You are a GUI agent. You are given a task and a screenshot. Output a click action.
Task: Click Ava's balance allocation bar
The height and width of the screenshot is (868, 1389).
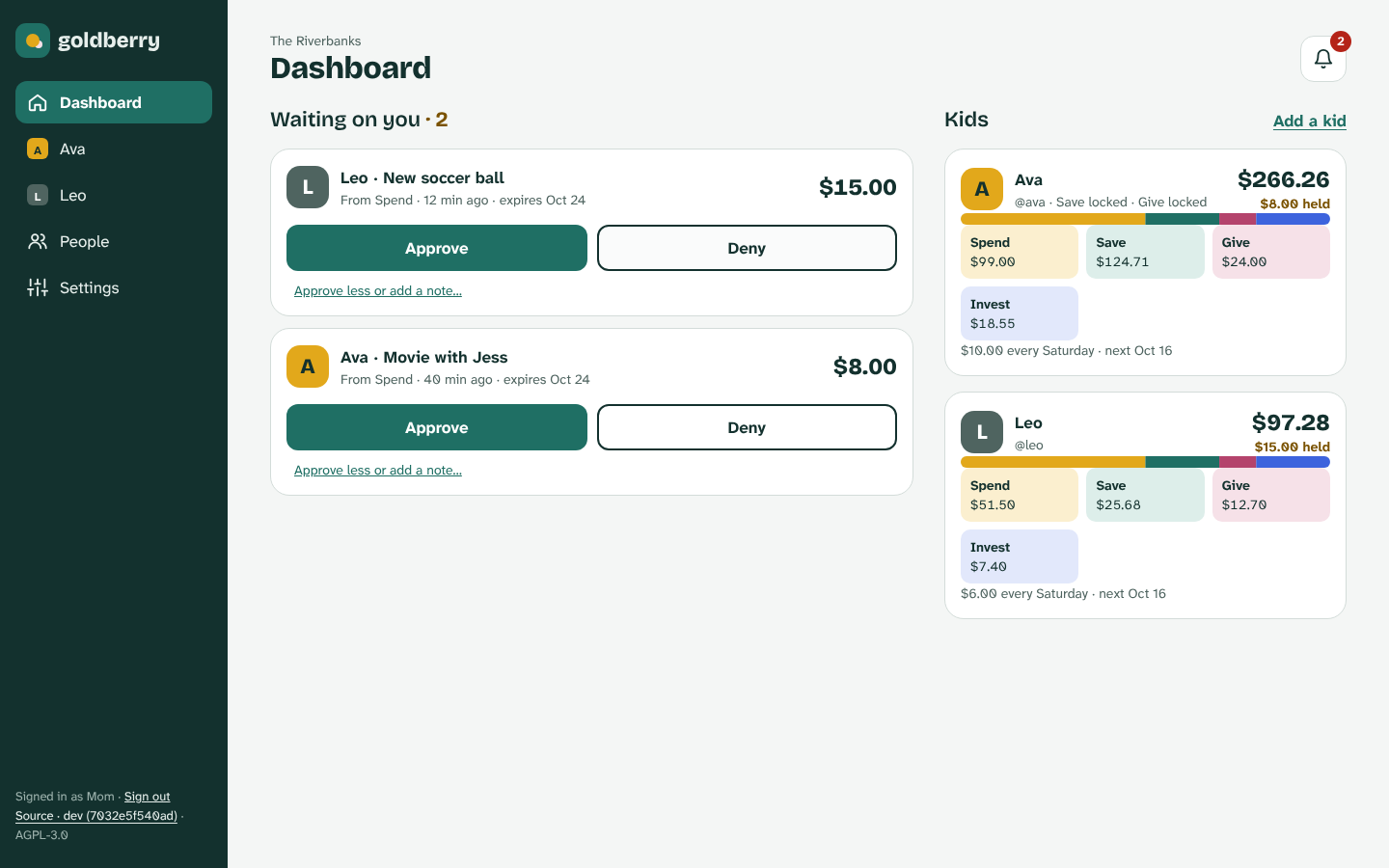coord(1145,219)
